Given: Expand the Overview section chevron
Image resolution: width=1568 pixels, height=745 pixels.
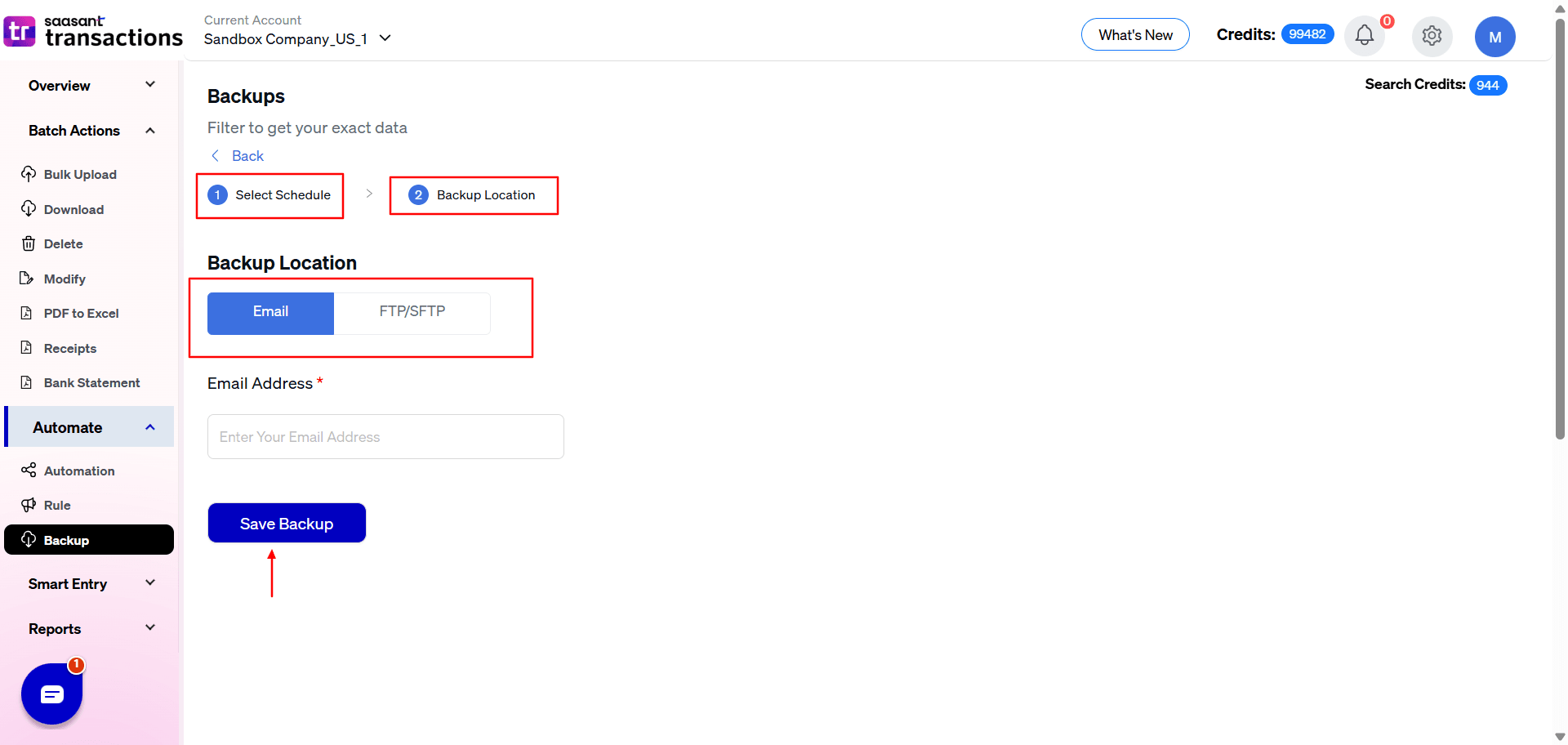Looking at the screenshot, I should pyautogui.click(x=150, y=84).
